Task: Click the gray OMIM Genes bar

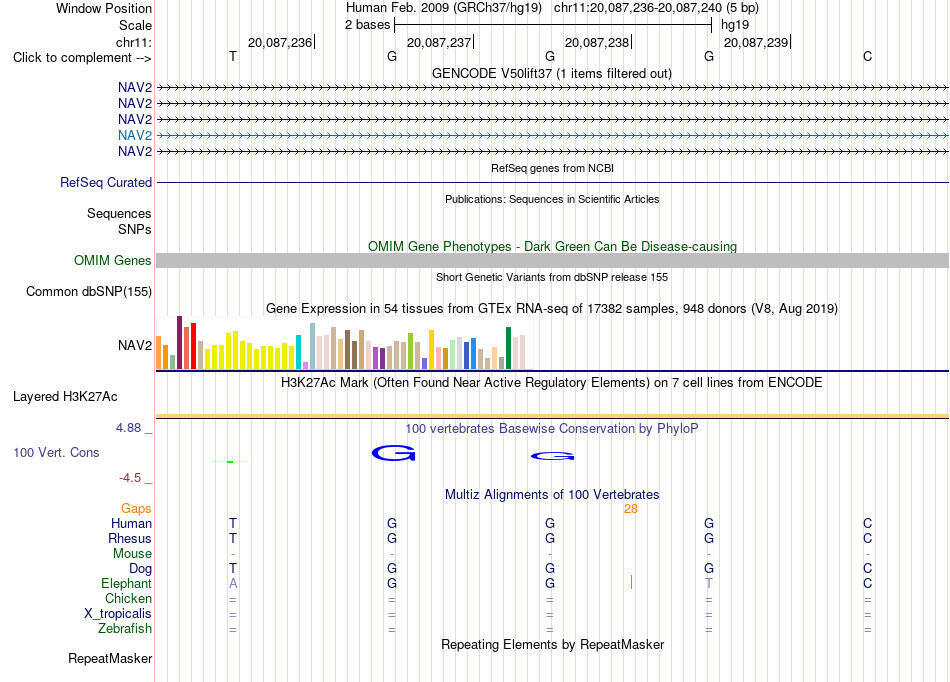Action: (x=552, y=260)
